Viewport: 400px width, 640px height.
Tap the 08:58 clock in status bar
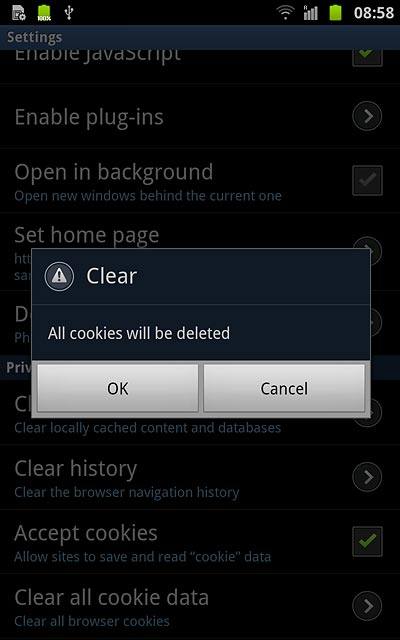[373, 13]
